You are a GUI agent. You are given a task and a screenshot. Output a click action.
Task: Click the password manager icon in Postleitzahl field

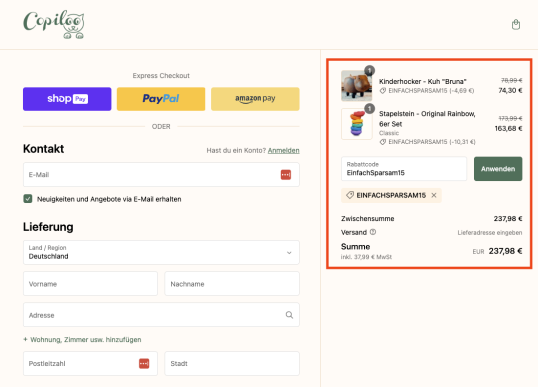[x=144, y=363]
